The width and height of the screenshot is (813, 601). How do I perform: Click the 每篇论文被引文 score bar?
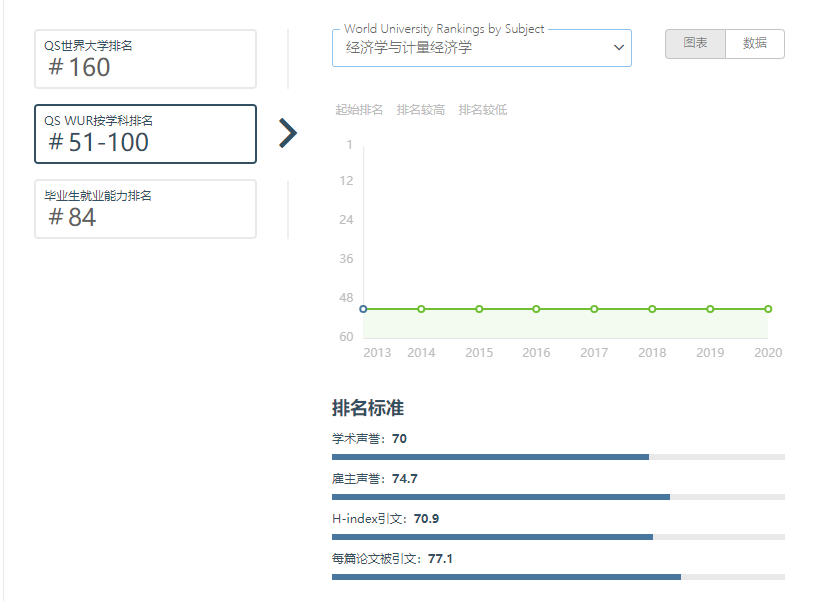(x=558, y=577)
